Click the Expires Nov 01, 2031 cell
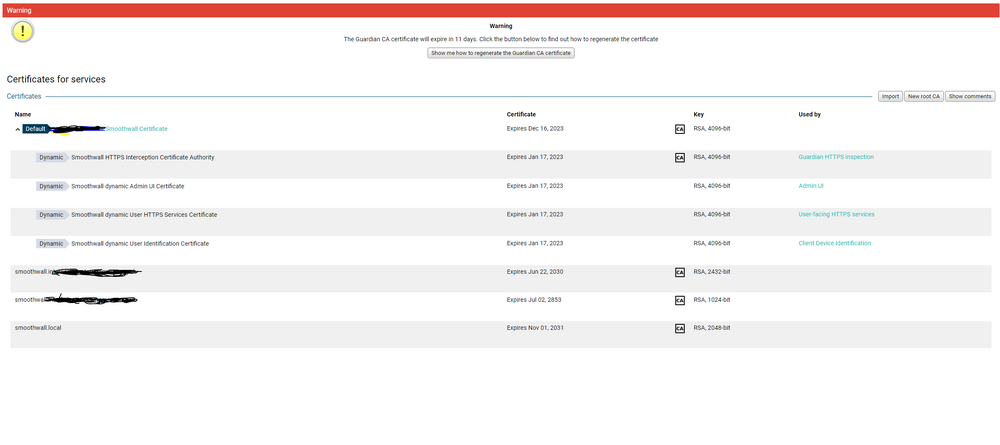This screenshot has width=1000, height=445. tap(535, 328)
